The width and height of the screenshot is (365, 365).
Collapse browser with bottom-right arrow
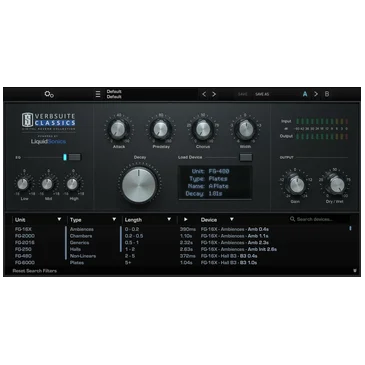click(x=355, y=271)
